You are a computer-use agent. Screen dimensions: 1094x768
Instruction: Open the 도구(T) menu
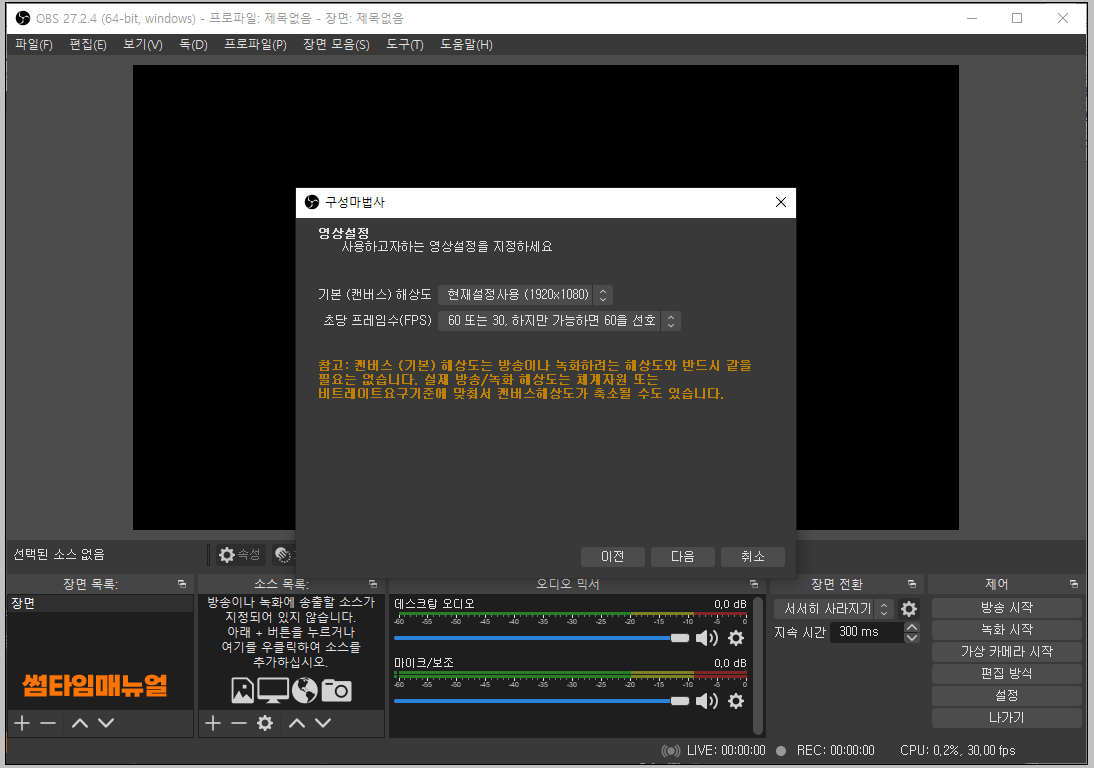[405, 45]
